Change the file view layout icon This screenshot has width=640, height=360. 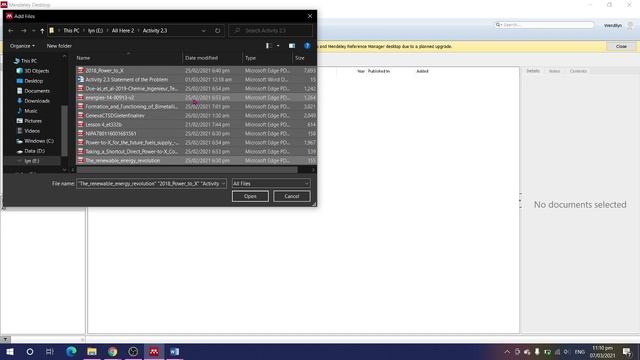268,46
